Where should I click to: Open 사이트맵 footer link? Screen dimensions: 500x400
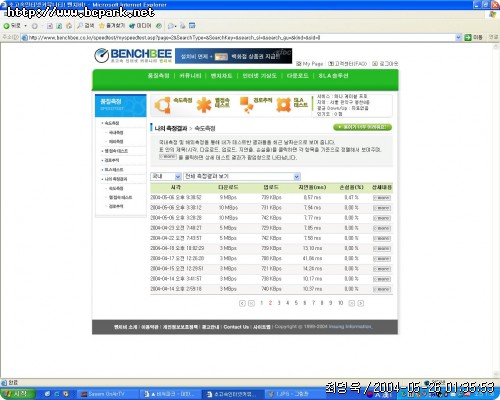(262, 327)
